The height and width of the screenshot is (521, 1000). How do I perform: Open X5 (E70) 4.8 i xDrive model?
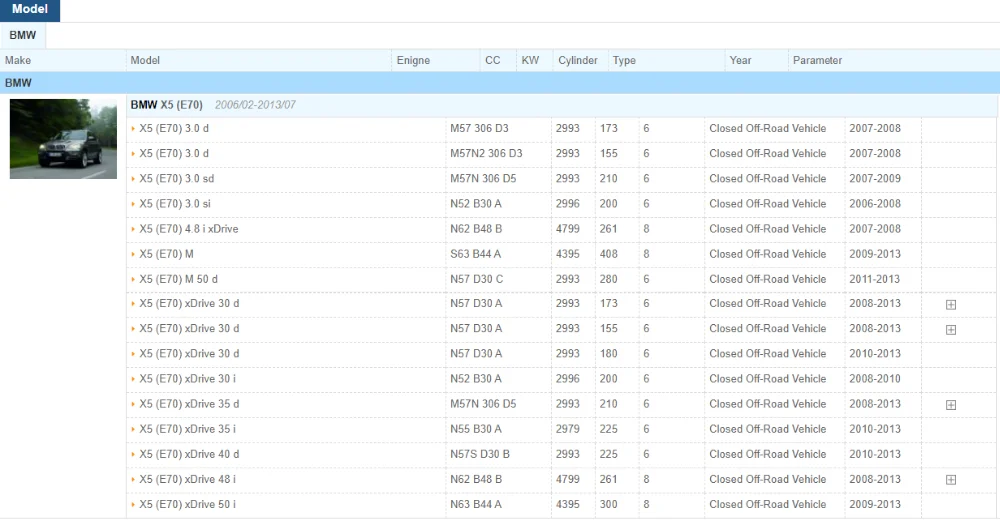tap(189, 228)
